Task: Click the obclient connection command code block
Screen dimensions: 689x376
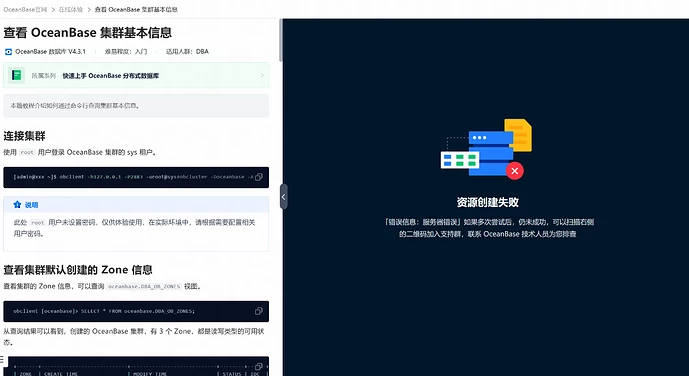Action: tap(136, 177)
